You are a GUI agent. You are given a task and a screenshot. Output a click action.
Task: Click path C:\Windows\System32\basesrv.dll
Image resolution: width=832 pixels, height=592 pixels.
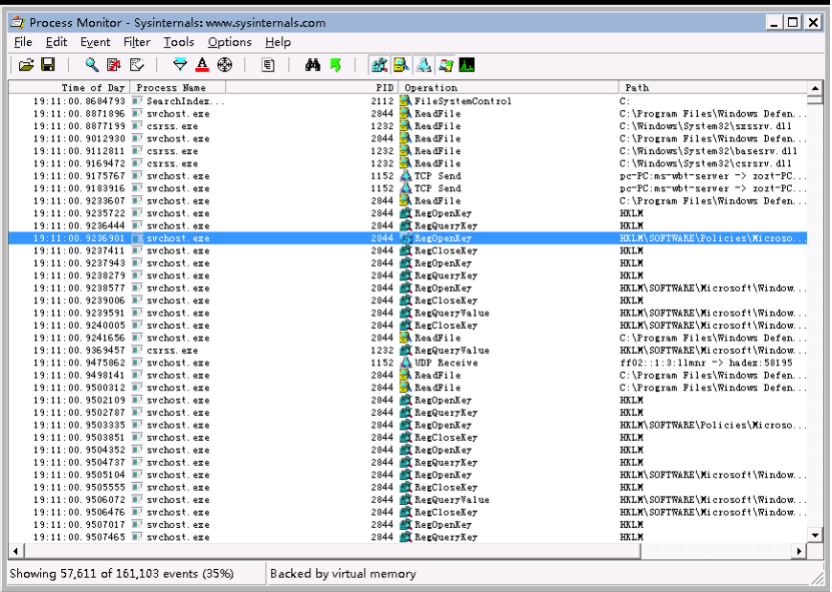tap(708, 151)
